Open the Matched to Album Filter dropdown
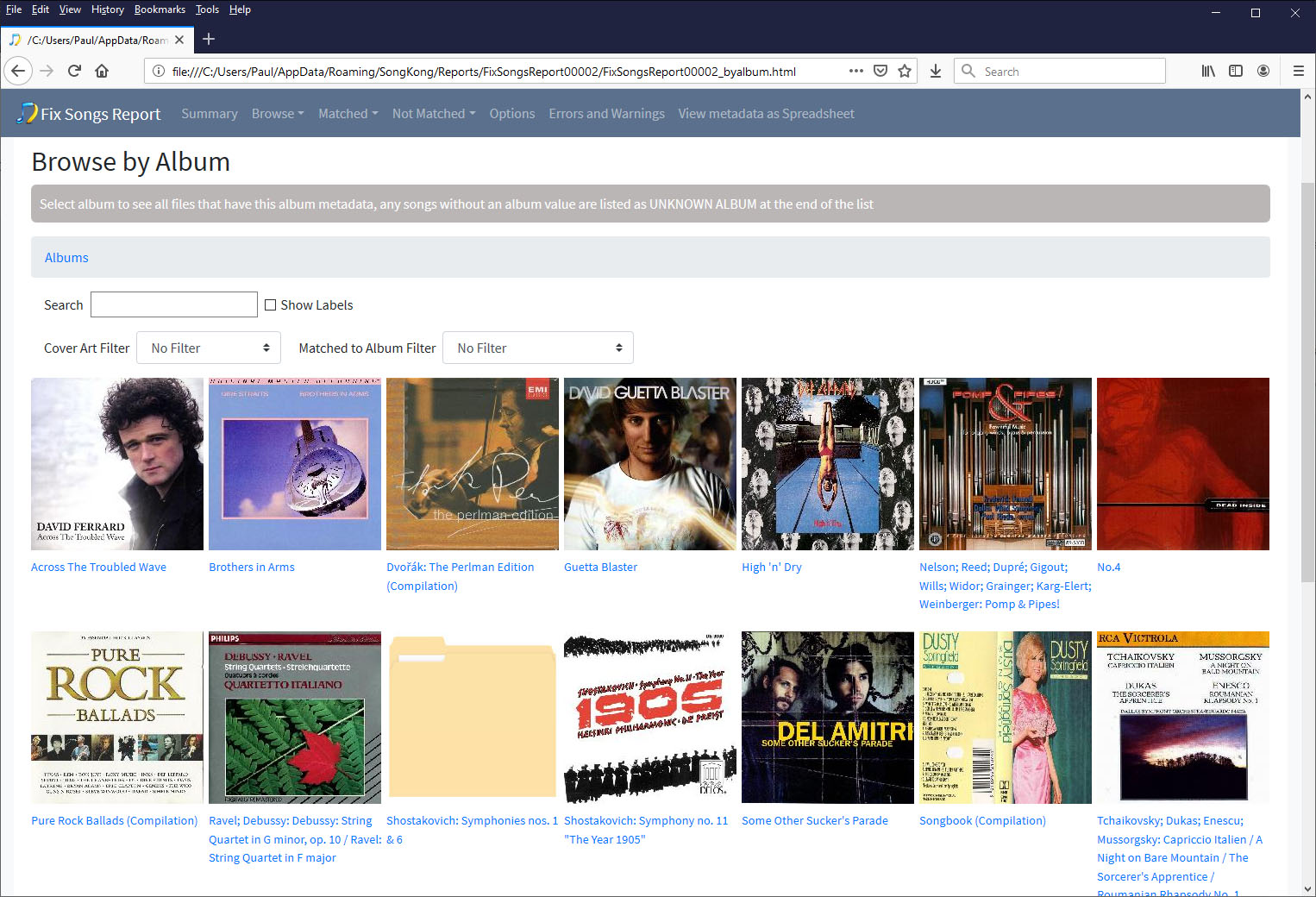This screenshot has height=897, width=1316. [538, 348]
